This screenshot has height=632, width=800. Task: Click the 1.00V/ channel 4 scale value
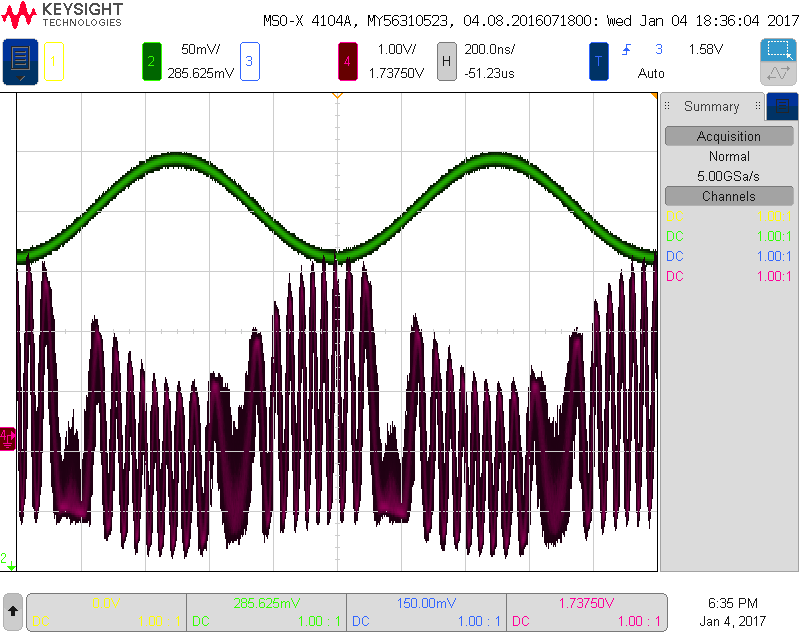pos(396,49)
